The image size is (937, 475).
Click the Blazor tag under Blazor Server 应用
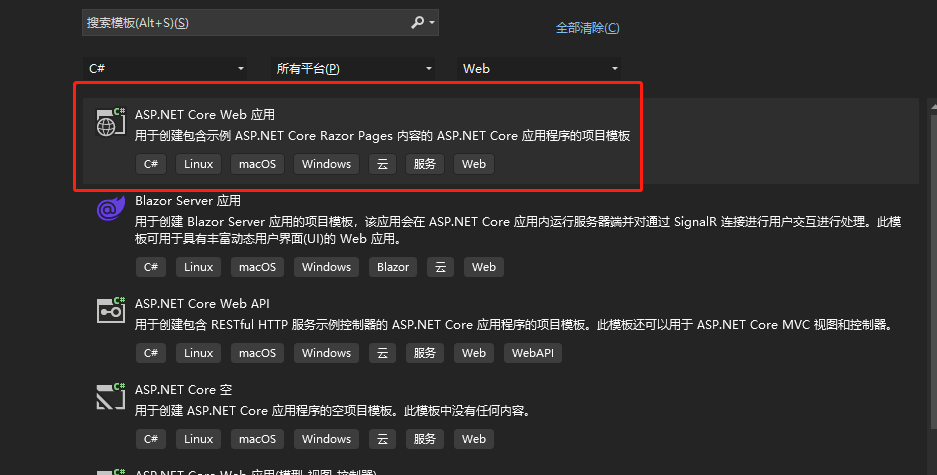coord(393,267)
